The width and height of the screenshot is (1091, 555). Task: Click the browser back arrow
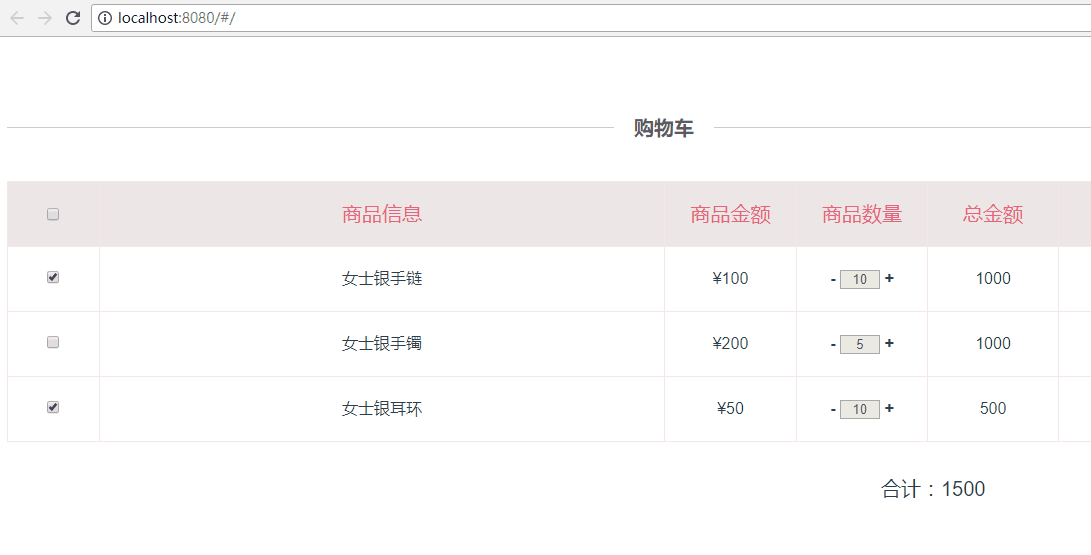pyautogui.click(x=17, y=18)
